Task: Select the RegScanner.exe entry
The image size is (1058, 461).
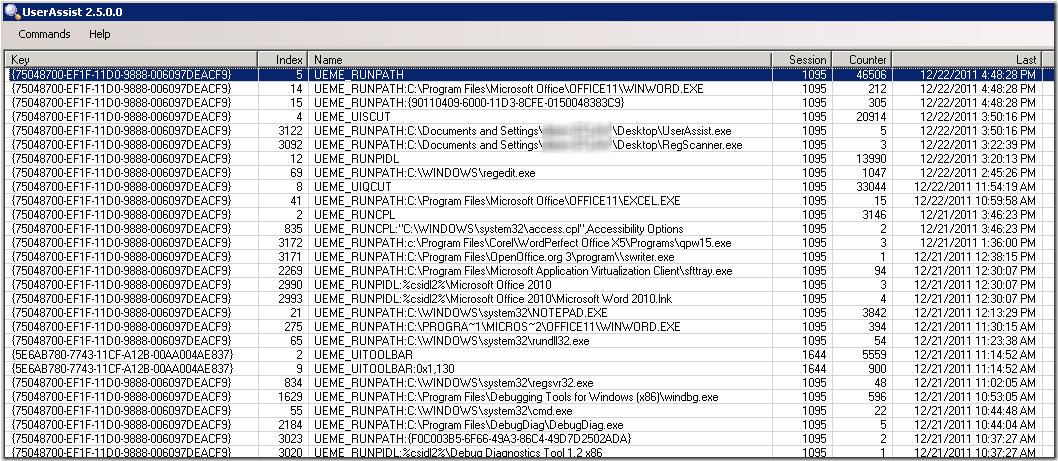Action: click(500, 145)
